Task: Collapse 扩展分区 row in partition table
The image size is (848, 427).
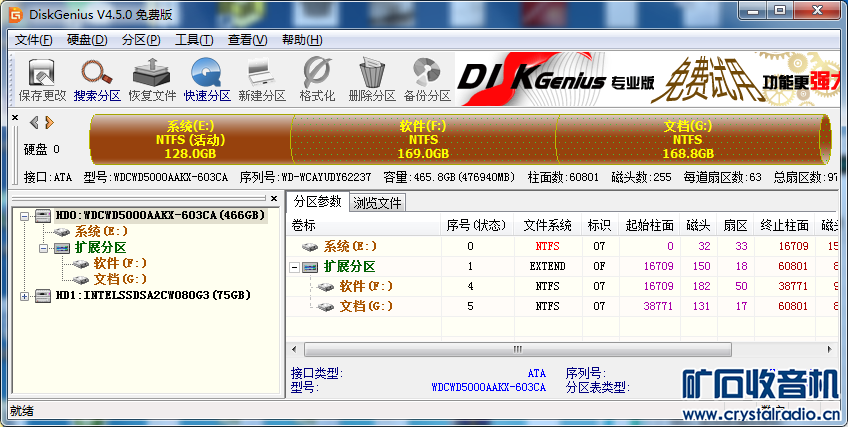Action: (295, 267)
